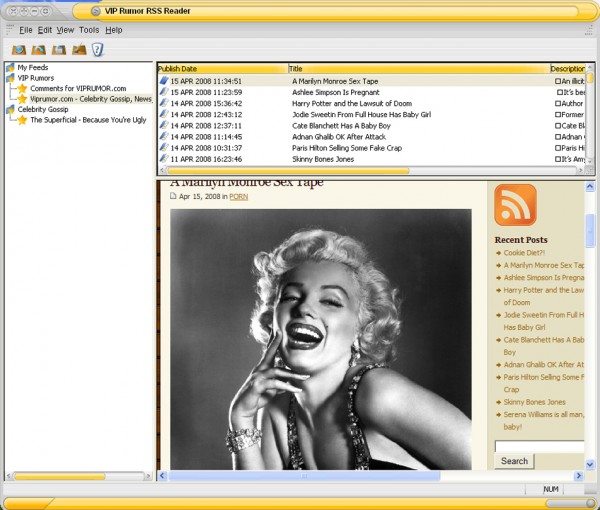Click the help shield question mark toolbar icon
The width and height of the screenshot is (600, 510).
[98, 49]
